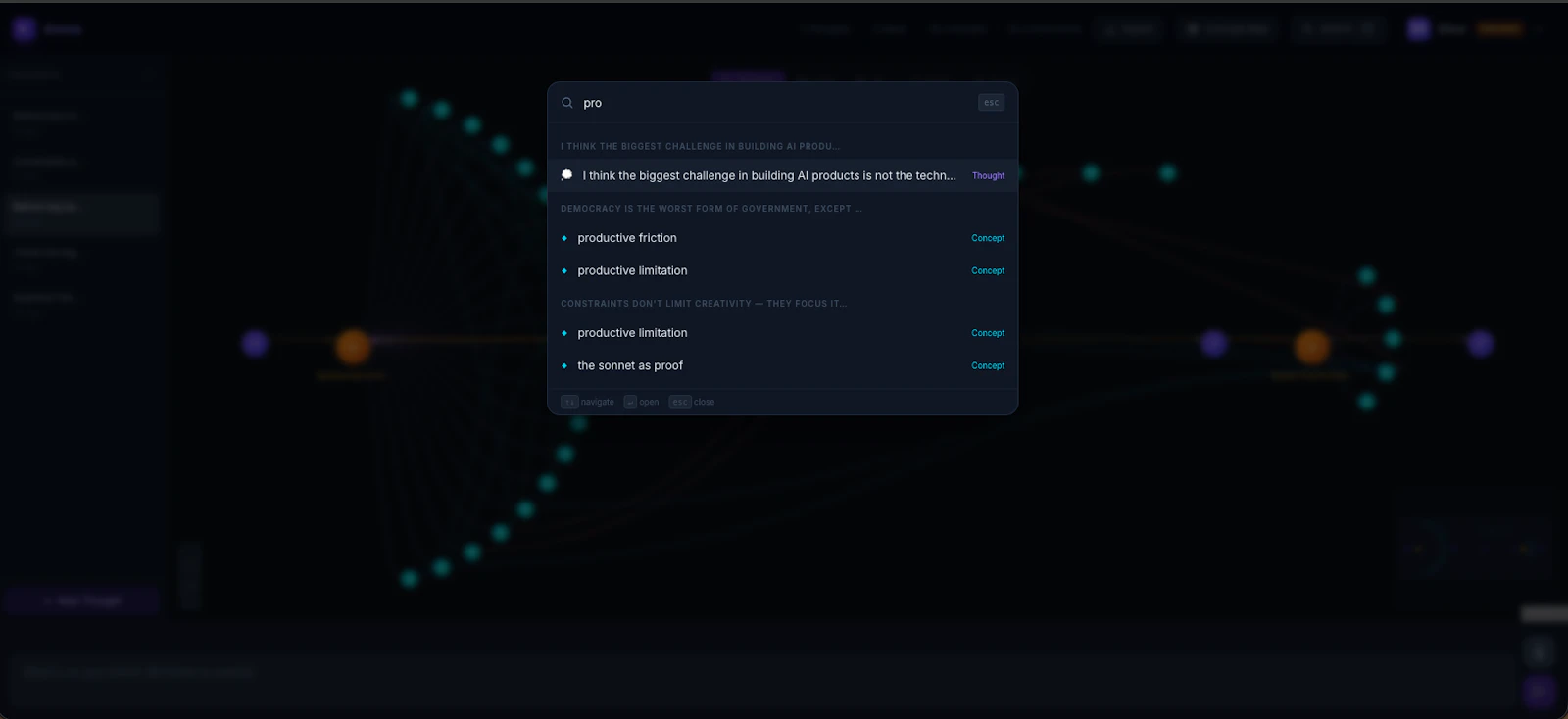Viewport: 1568px width, 719px height.
Task: Open "productive limitation" under the Democracy heading
Action: (782, 271)
